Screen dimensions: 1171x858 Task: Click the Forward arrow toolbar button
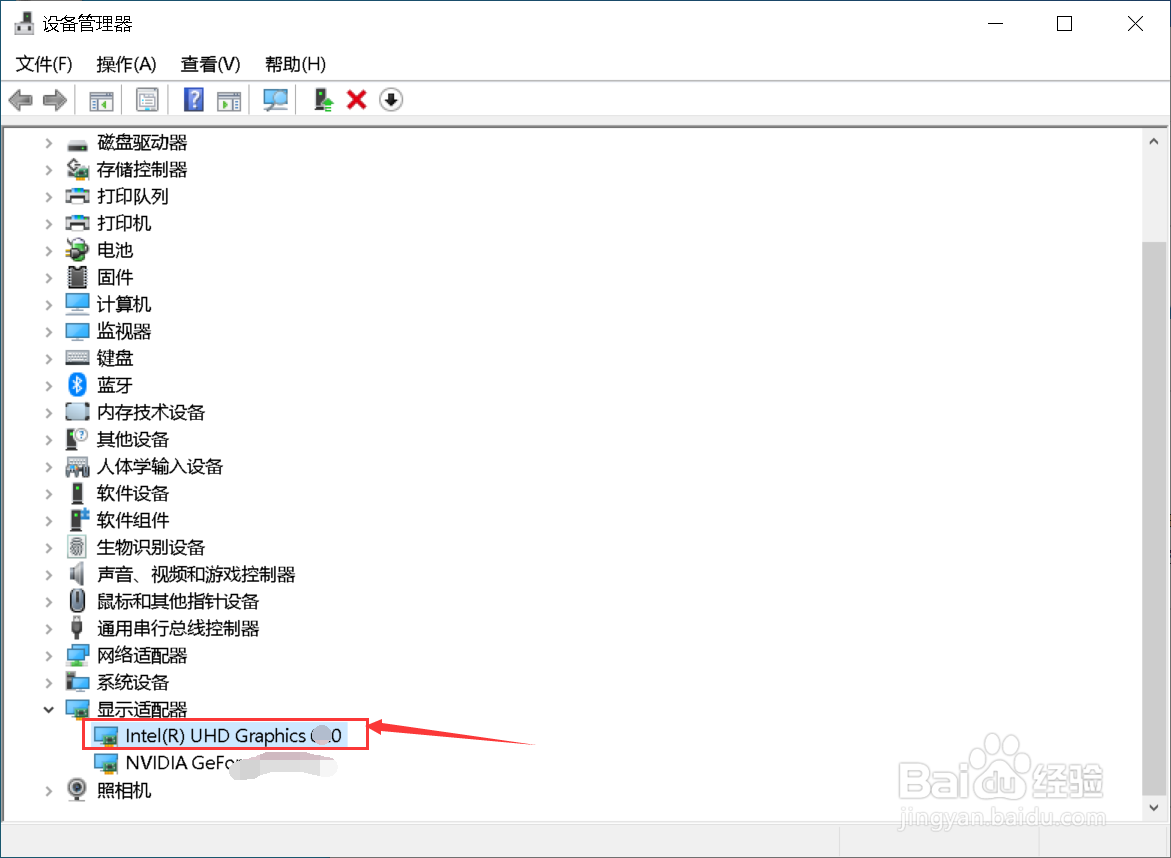55,99
